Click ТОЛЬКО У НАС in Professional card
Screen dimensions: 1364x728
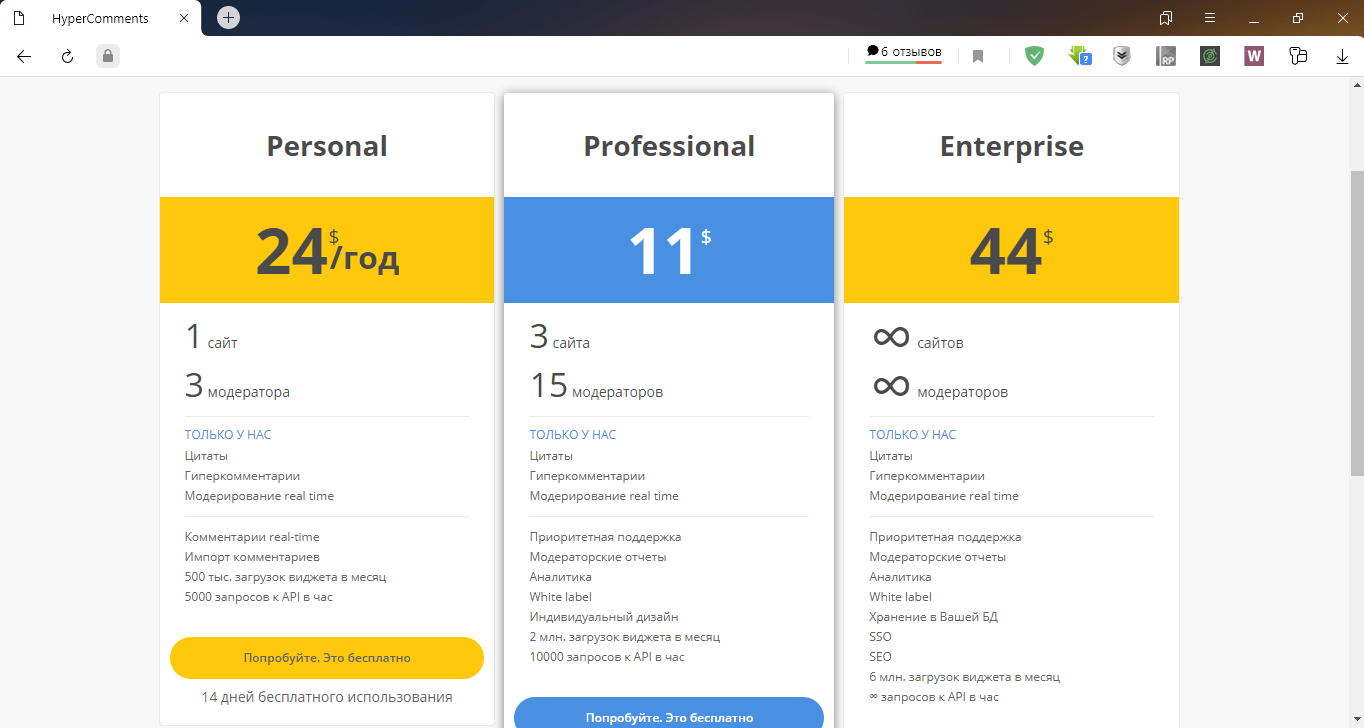pyautogui.click(x=573, y=435)
